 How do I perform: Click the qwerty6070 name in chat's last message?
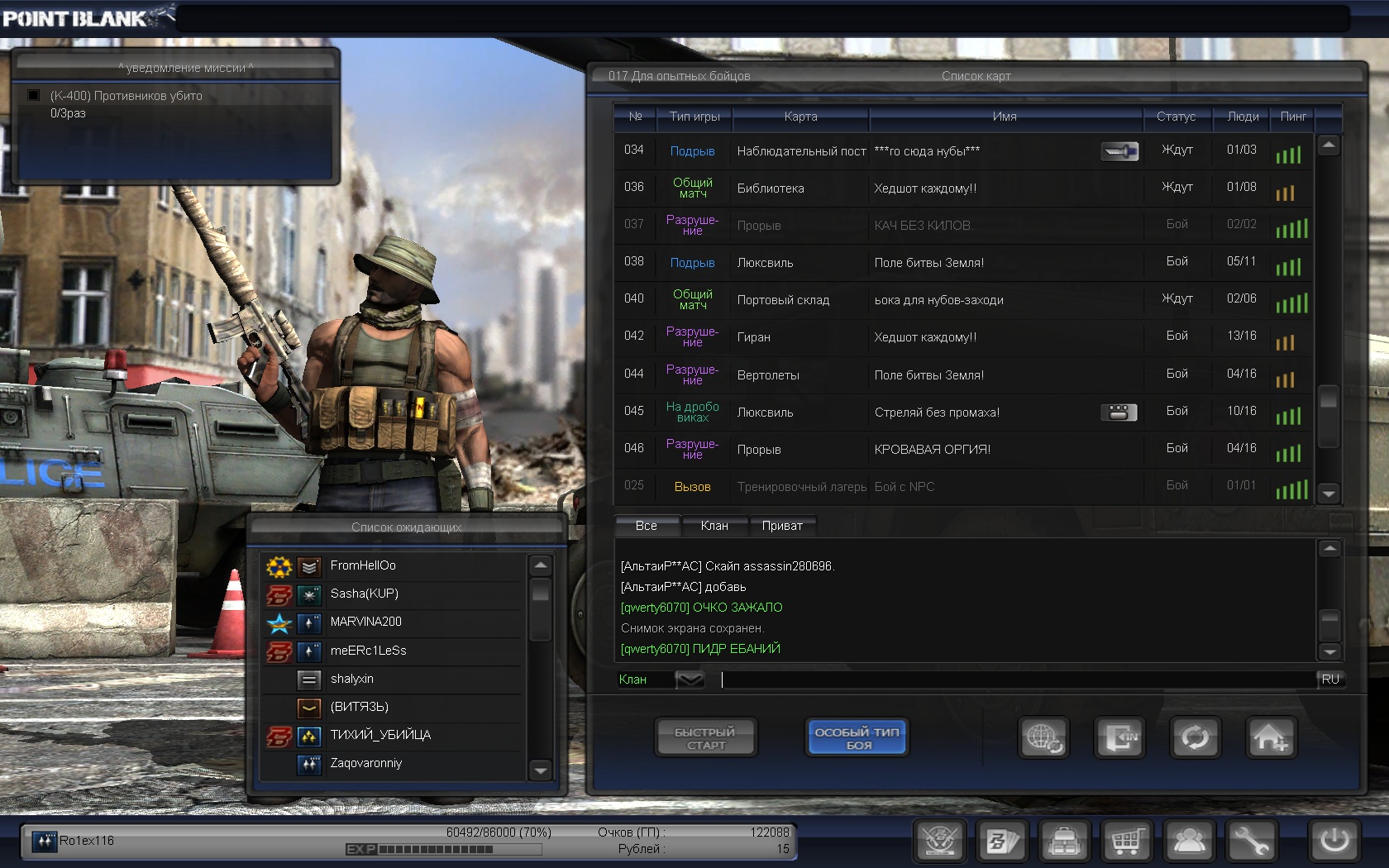click(x=655, y=649)
